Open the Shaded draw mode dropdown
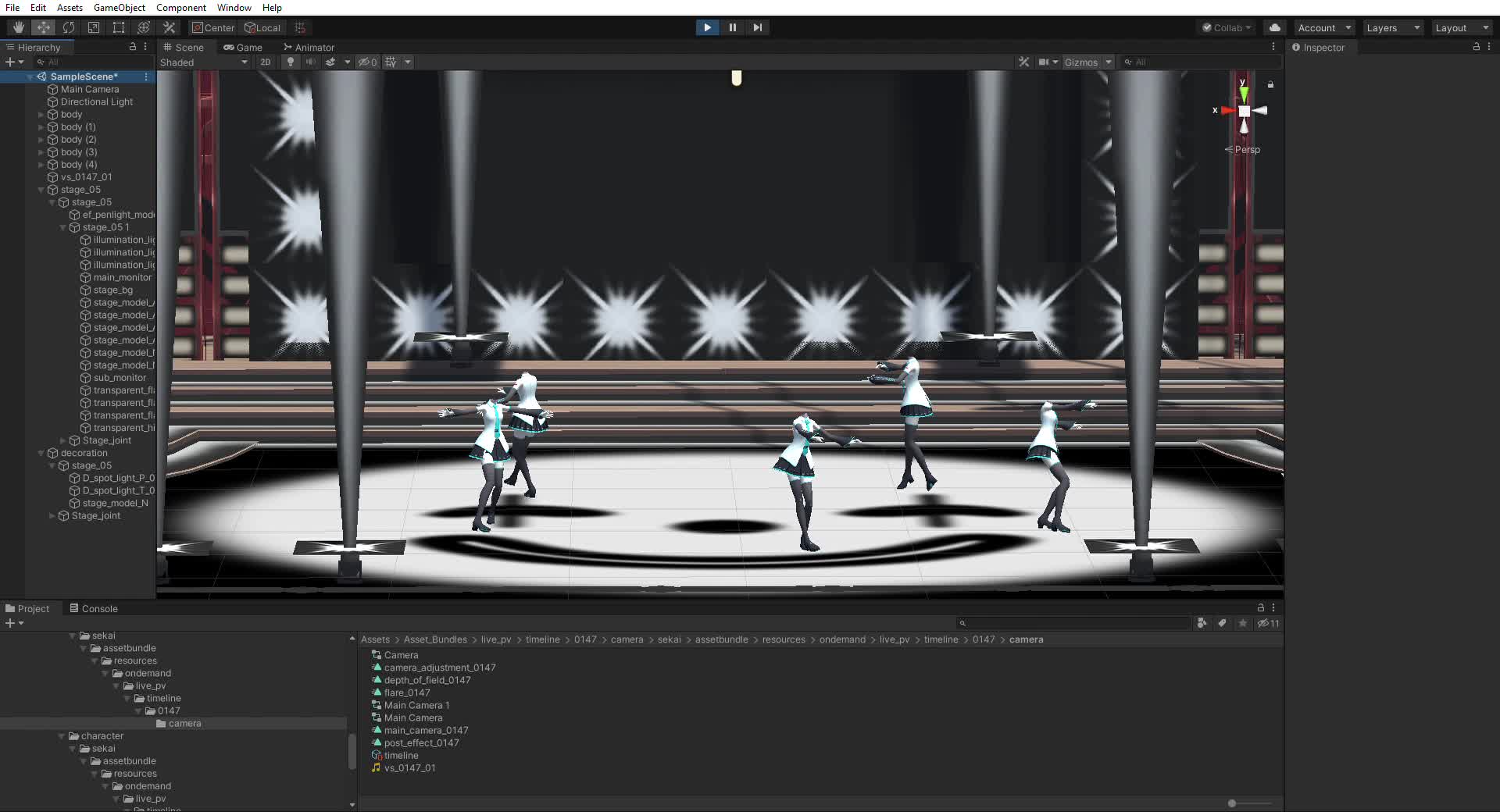 [203, 62]
